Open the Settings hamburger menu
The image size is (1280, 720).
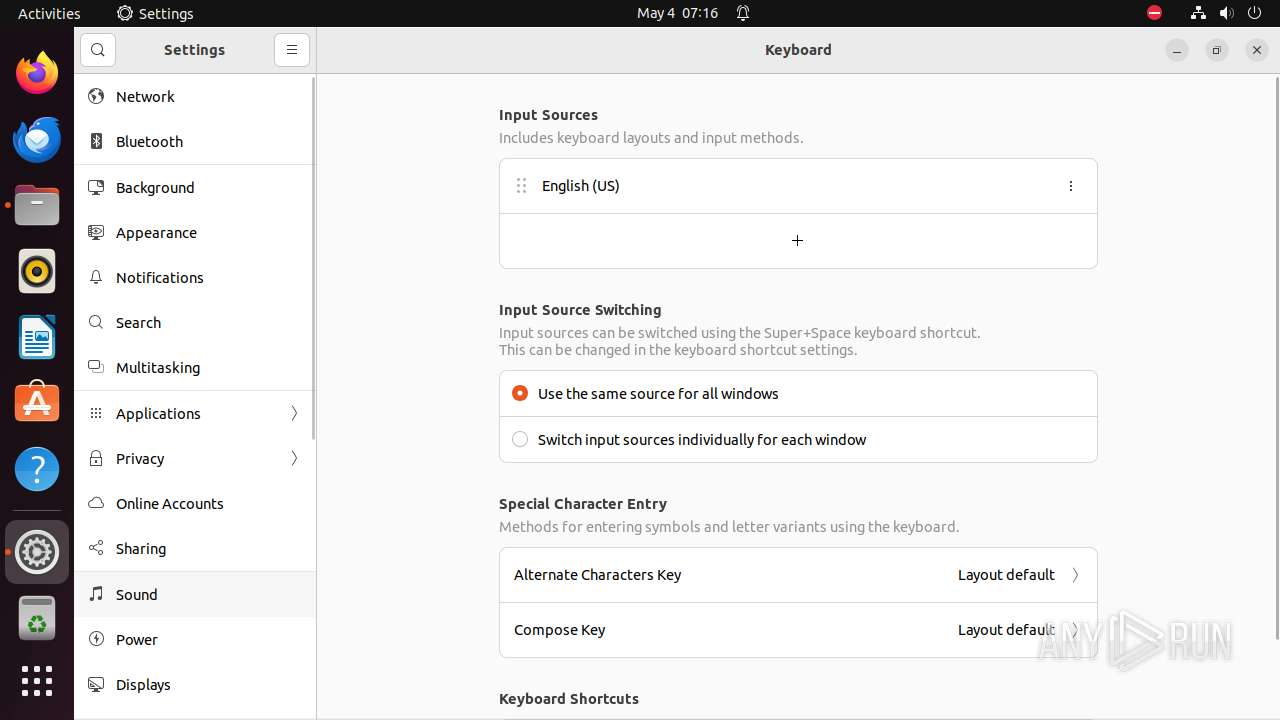tap(292, 50)
